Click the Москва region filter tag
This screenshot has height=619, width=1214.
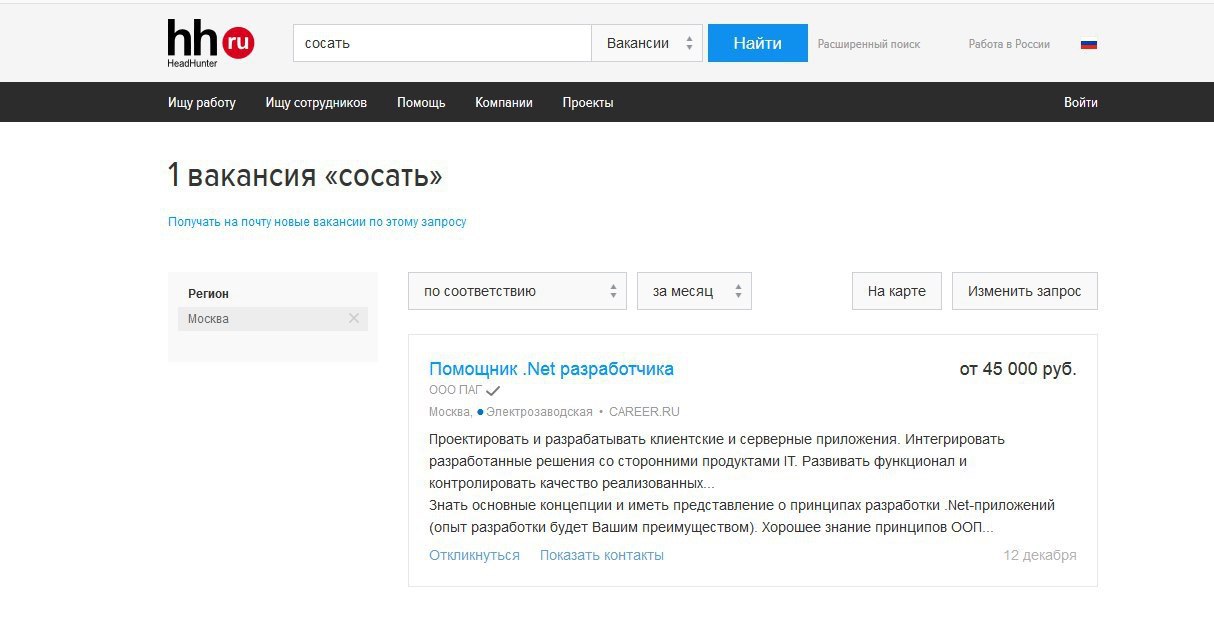click(x=273, y=319)
